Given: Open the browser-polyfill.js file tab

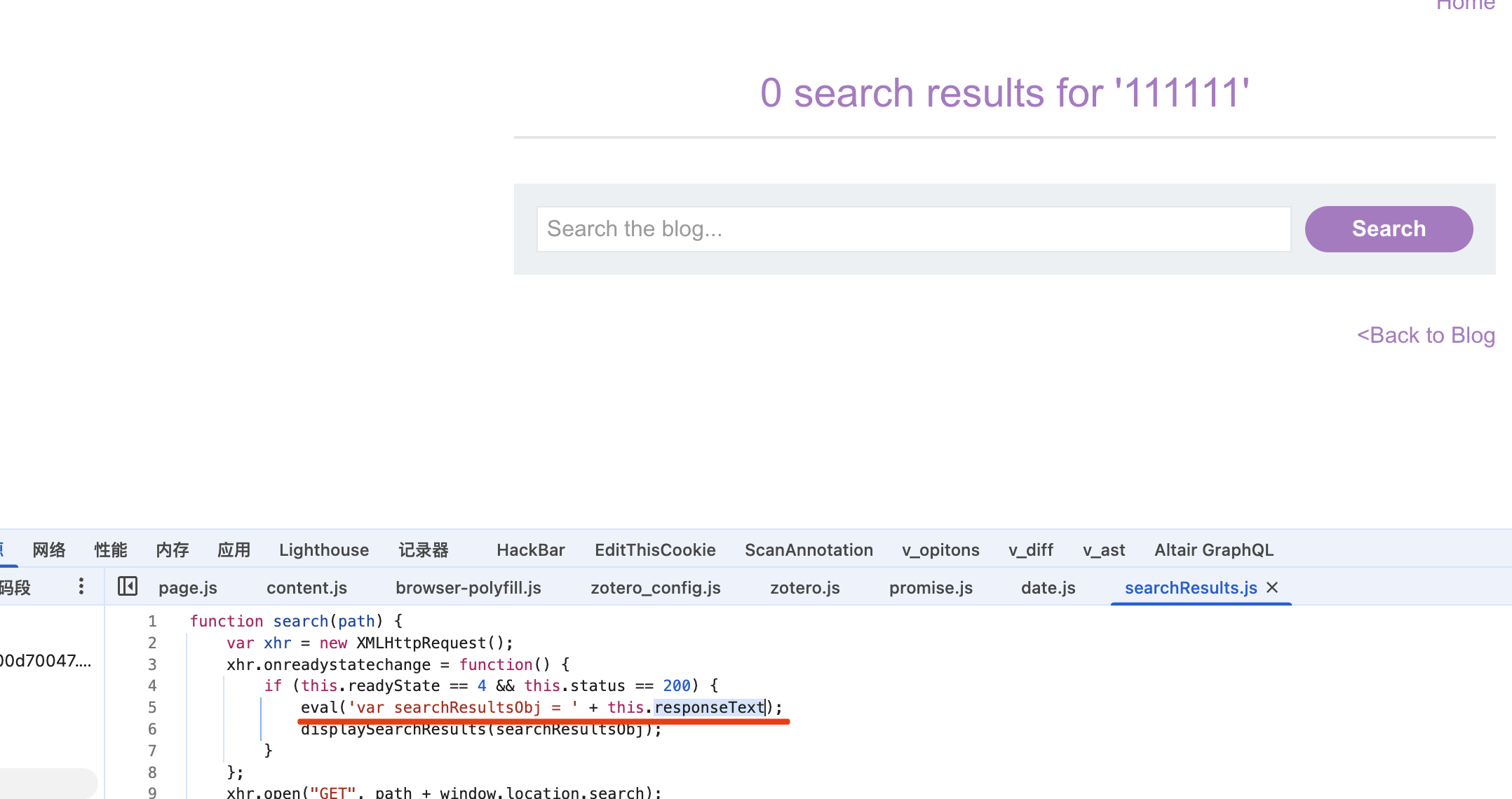Looking at the screenshot, I should (468, 588).
